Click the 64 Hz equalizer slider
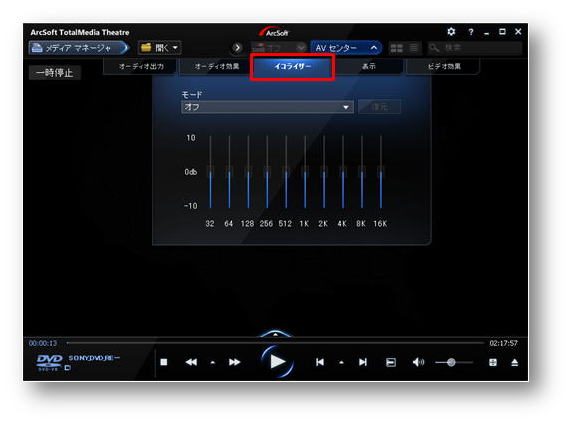Image resolution: width=571 pixels, height=424 pixels. (229, 172)
